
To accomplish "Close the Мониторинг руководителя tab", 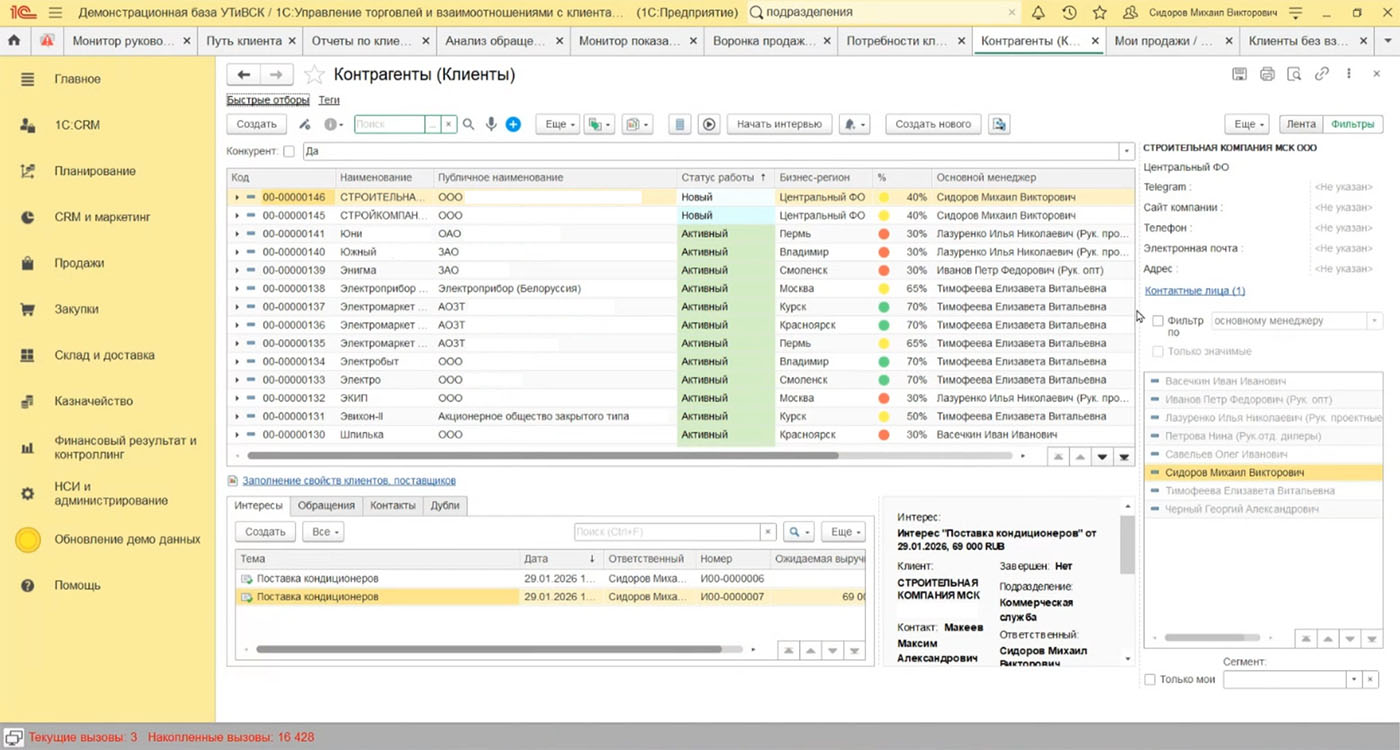I will pyautogui.click(x=185, y=41).
